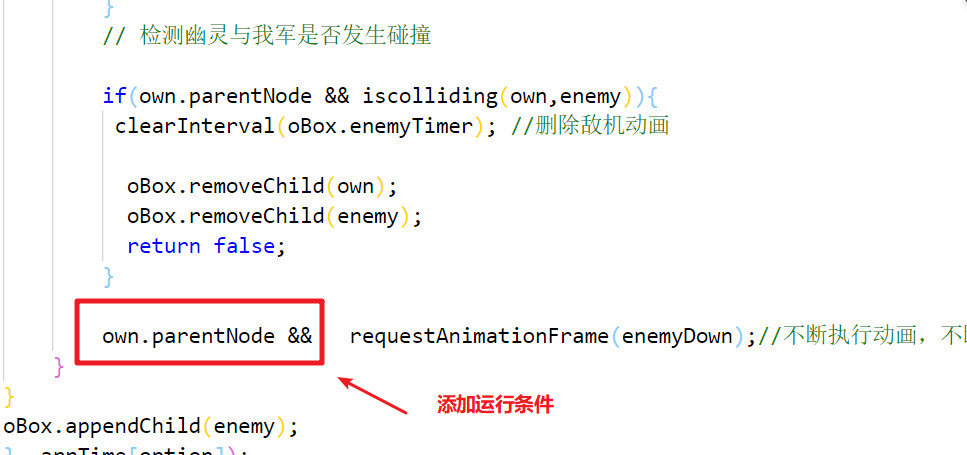Click the return keyword

click(x=164, y=246)
